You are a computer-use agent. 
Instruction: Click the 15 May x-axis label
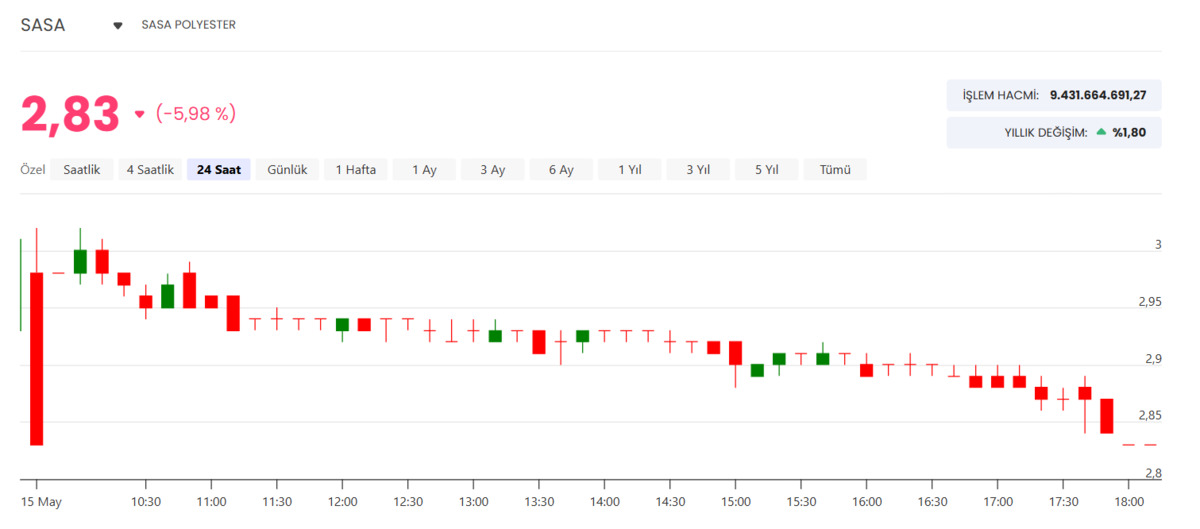click(x=42, y=501)
